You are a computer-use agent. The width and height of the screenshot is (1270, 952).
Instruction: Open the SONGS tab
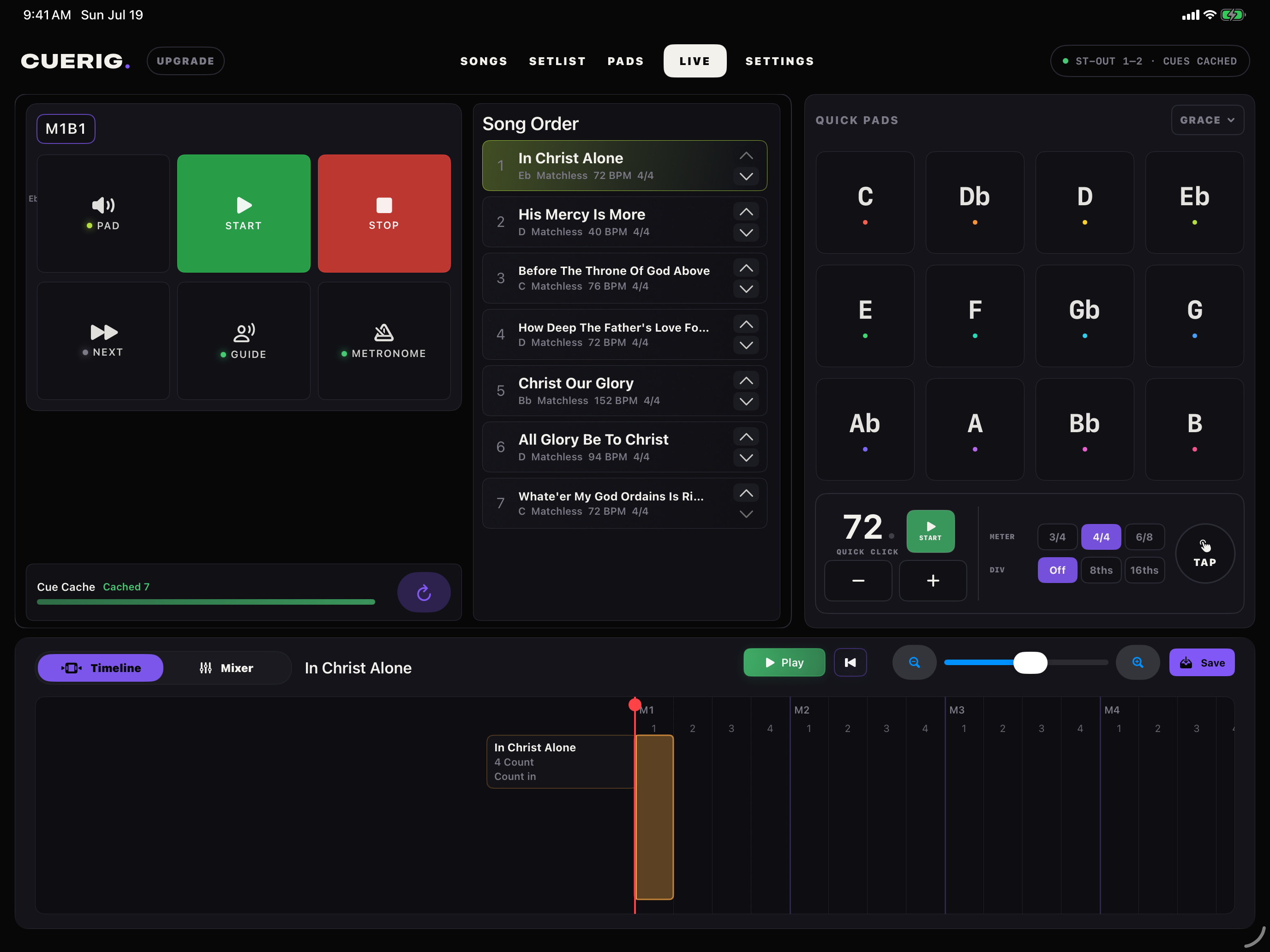[x=484, y=61]
